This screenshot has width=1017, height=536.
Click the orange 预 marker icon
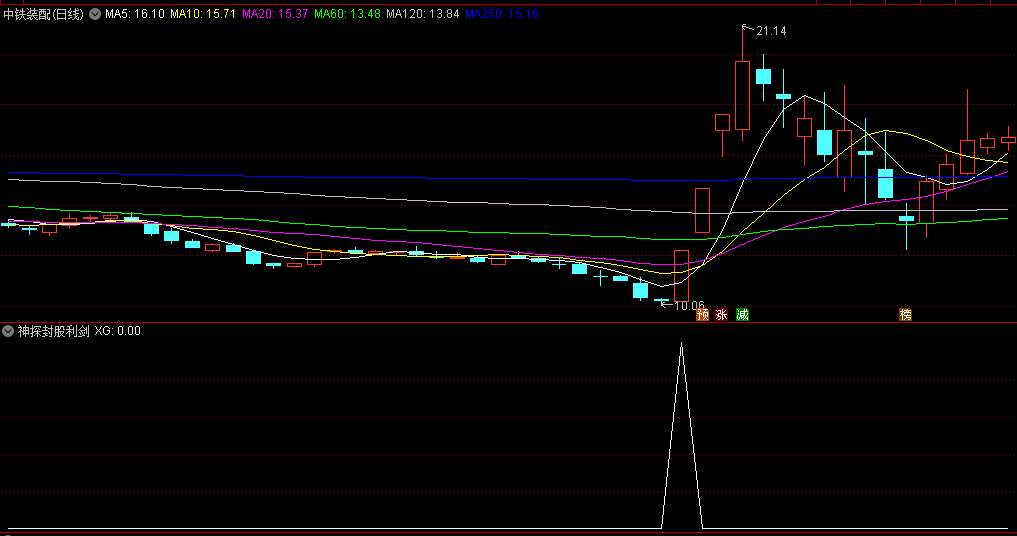pyautogui.click(x=702, y=315)
